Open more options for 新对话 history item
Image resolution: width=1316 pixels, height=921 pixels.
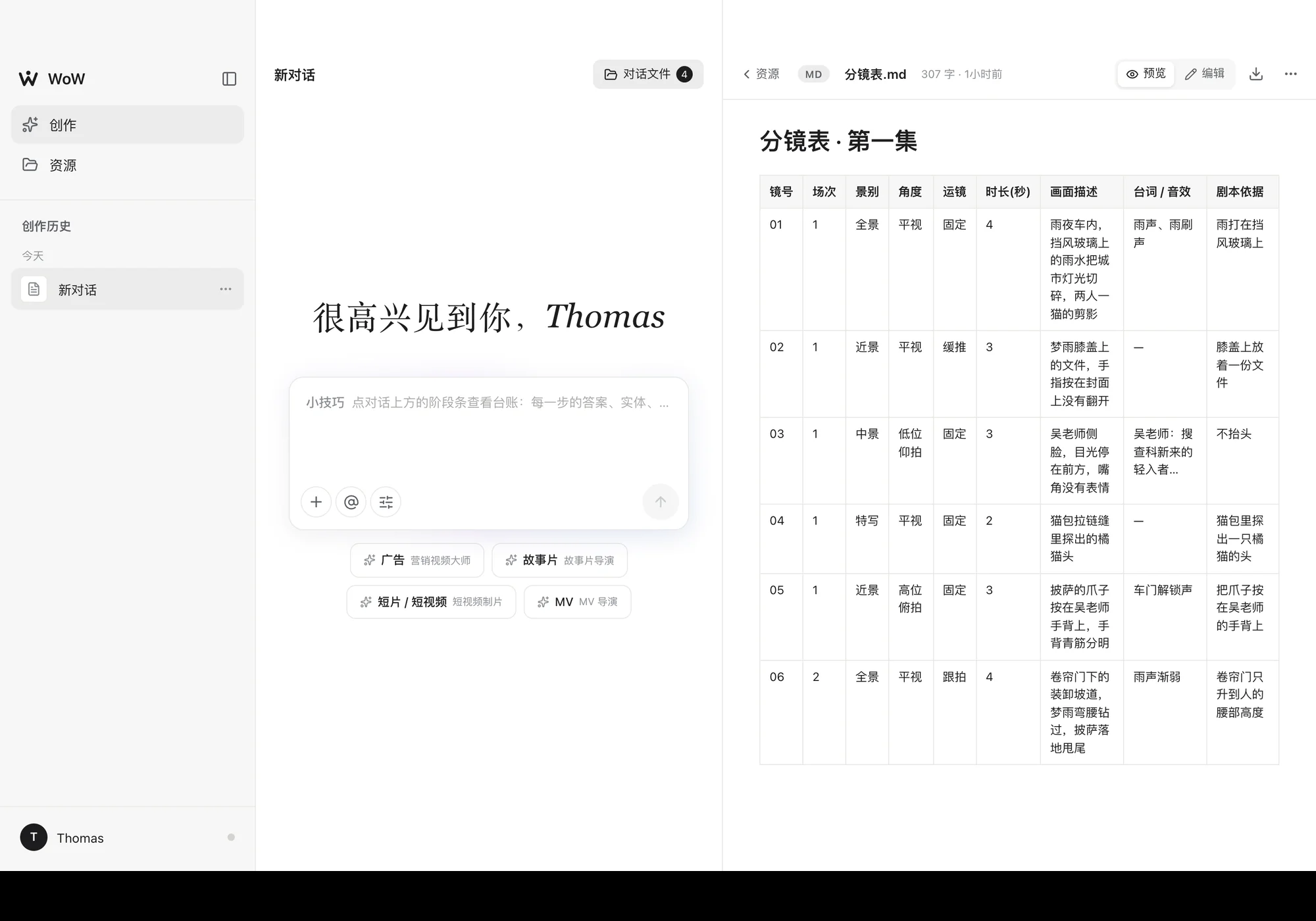coord(226,289)
